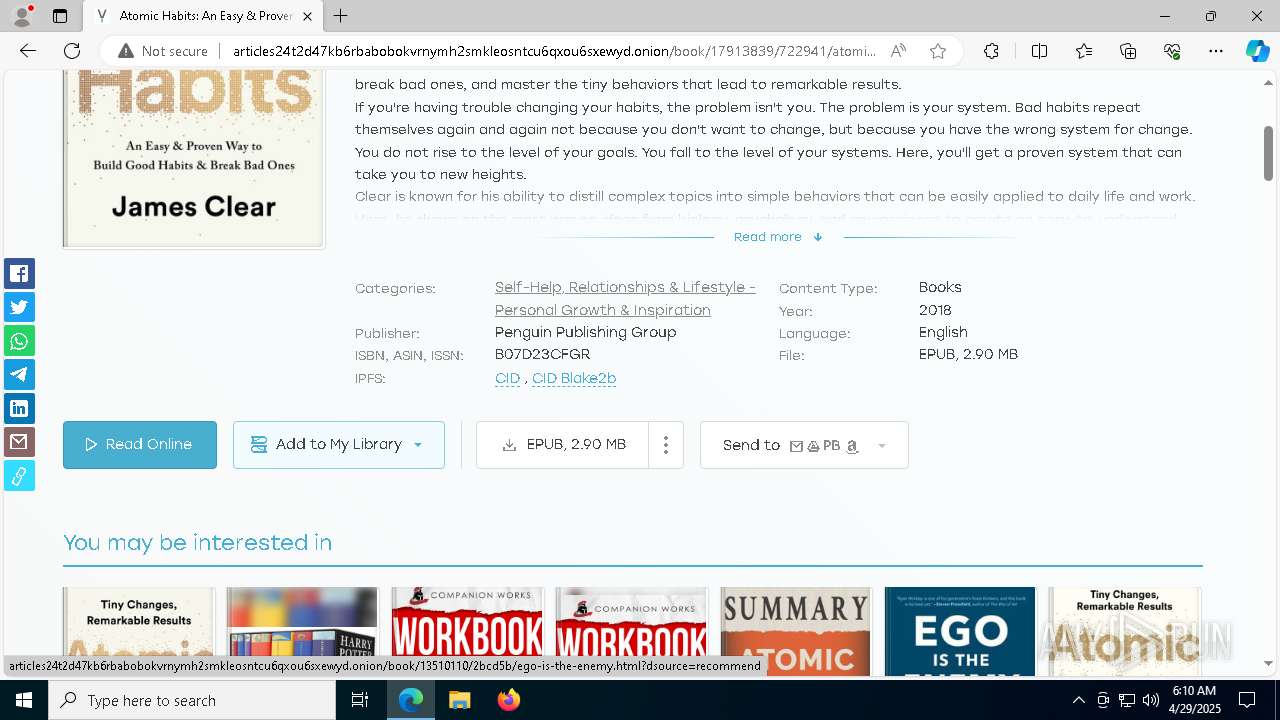Add this page to favorites
This screenshot has height=720, width=1280.
[x=938, y=51]
